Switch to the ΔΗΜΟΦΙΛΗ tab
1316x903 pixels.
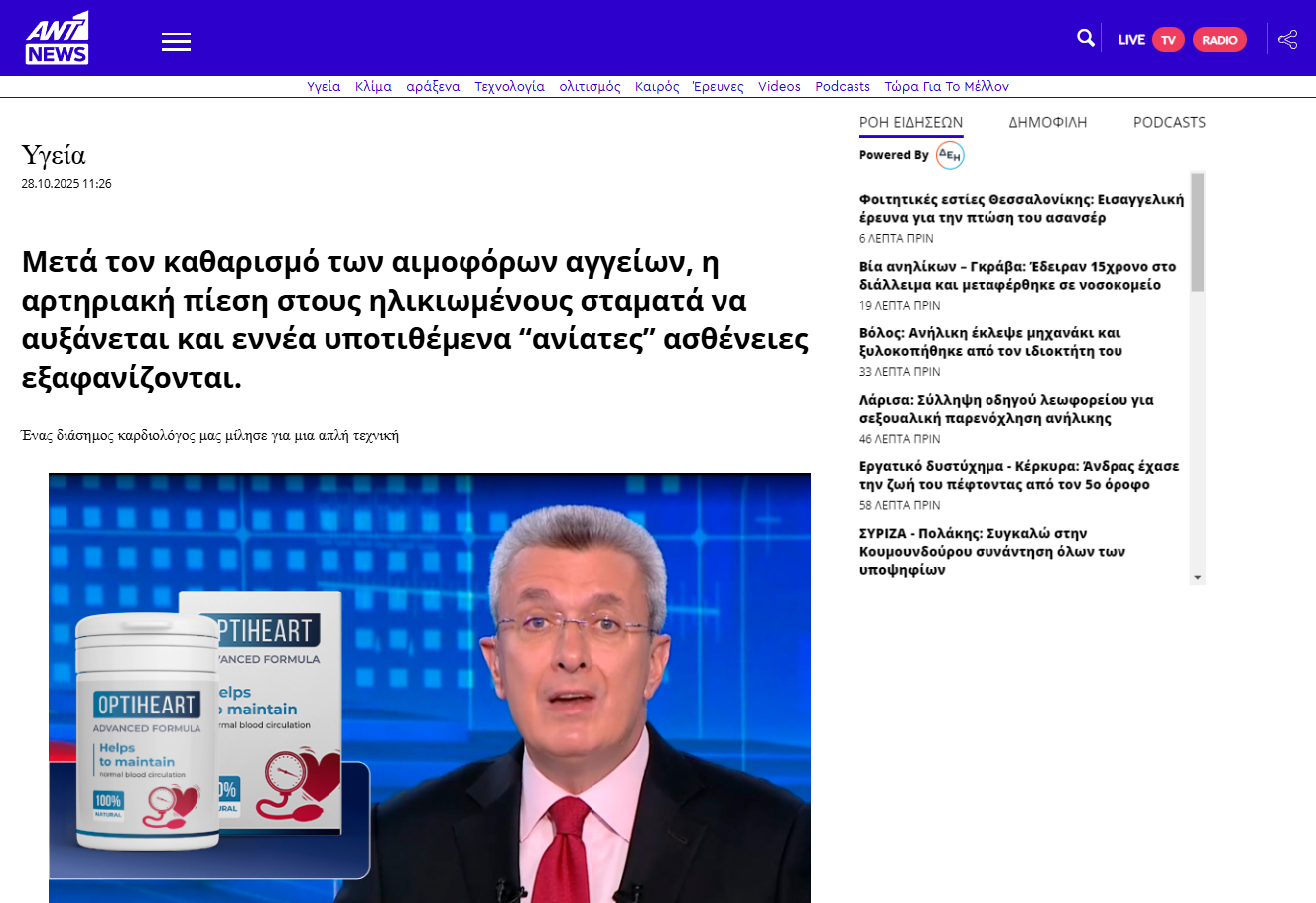[1047, 122]
